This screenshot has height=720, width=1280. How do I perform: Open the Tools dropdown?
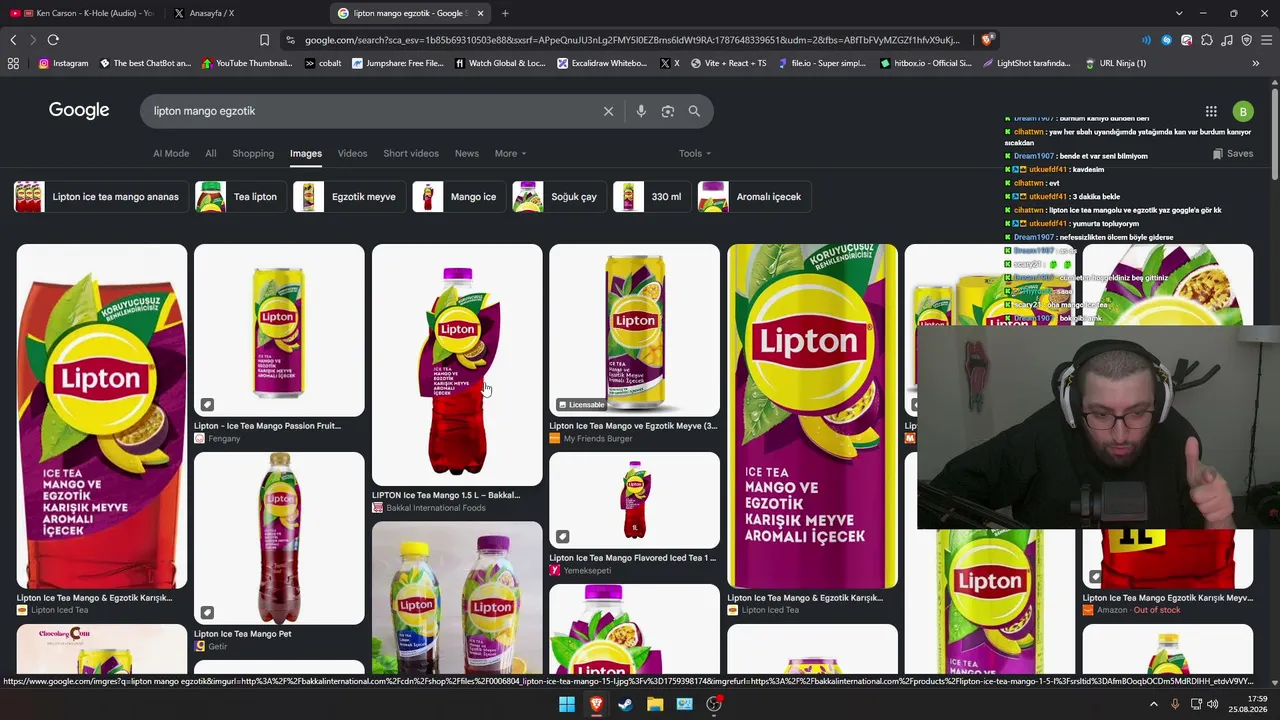(695, 153)
